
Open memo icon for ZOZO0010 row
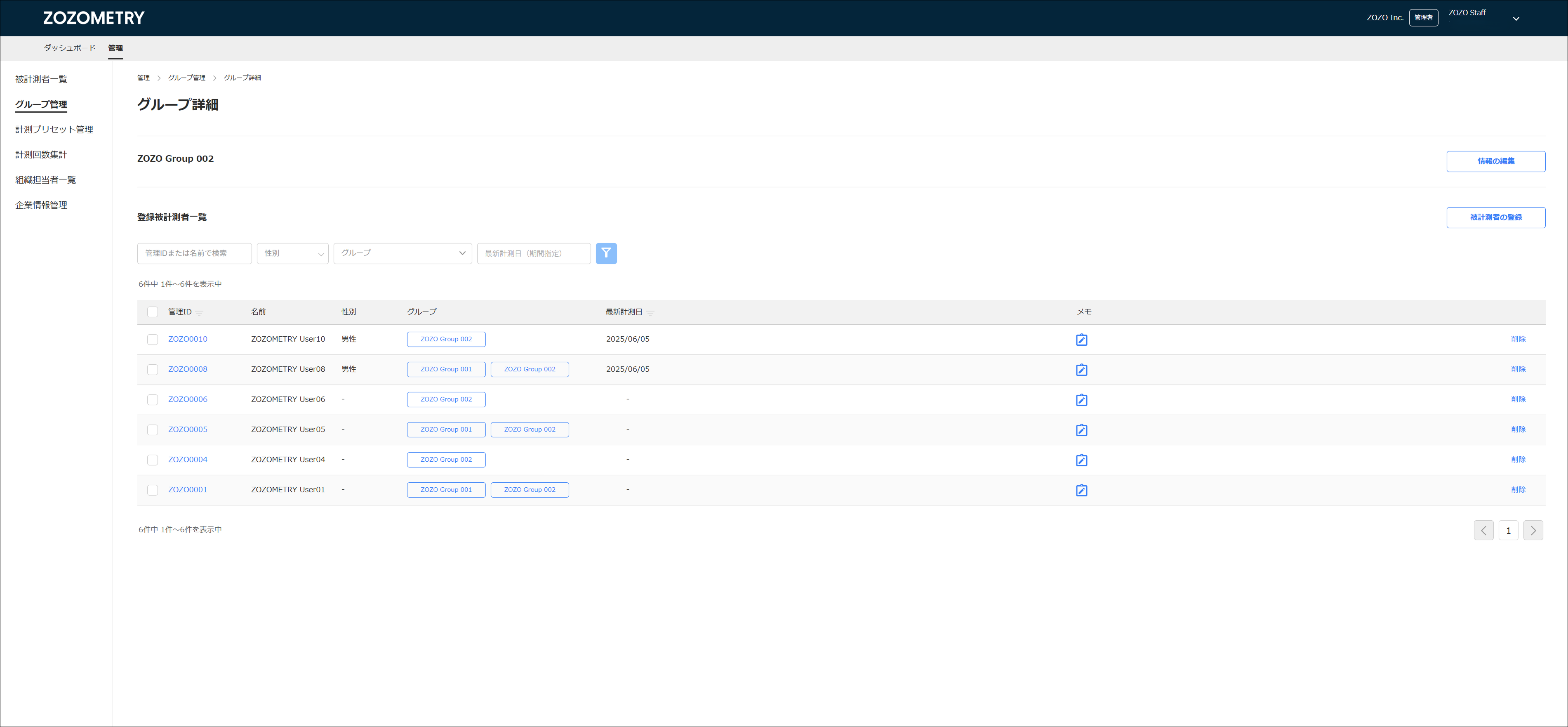tap(1081, 340)
